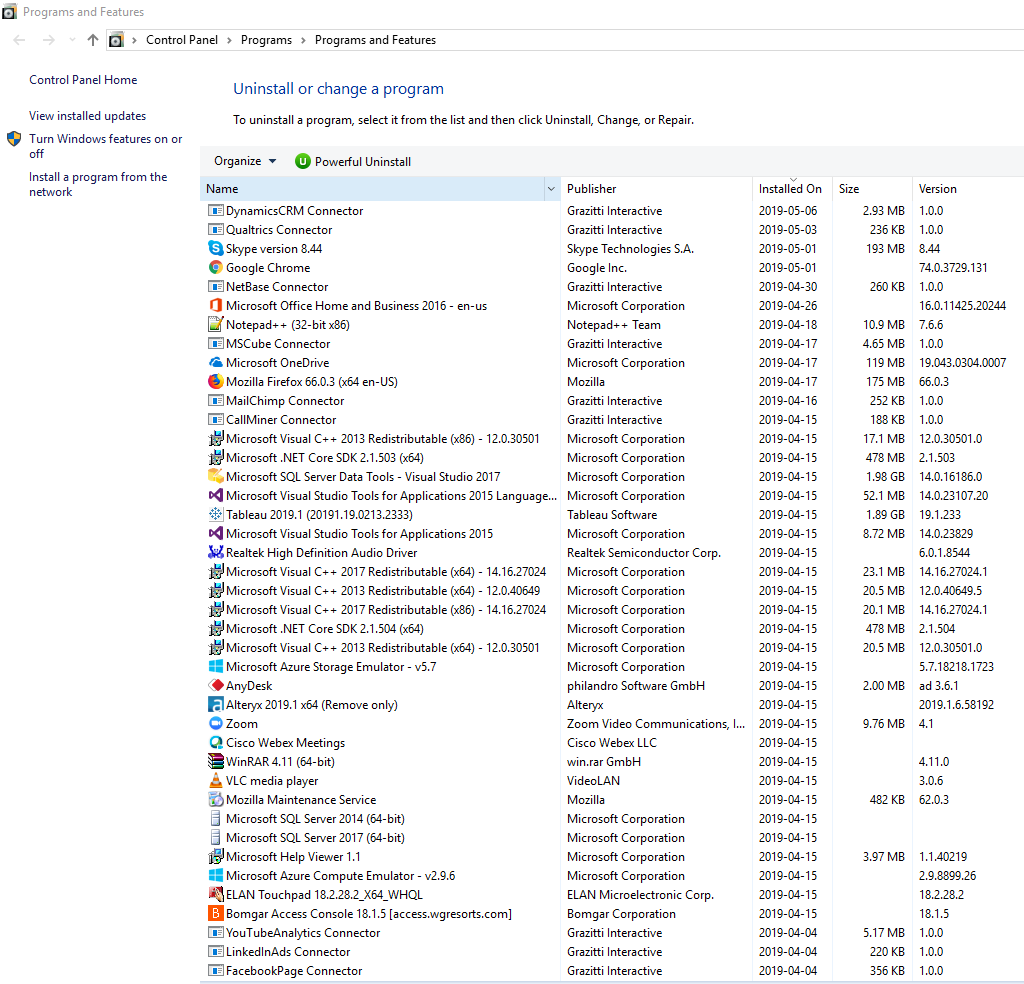Click the Bomgar Access Console icon
Viewport: 1024px width, 984px height.
216,913
